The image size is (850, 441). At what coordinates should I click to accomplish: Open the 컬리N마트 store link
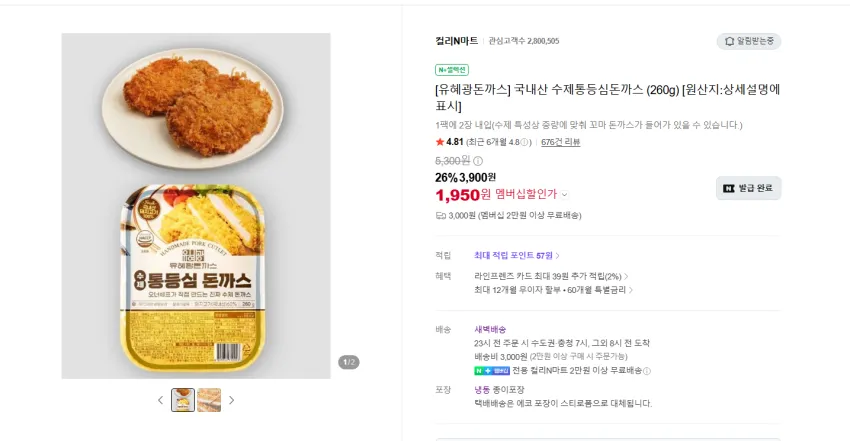[456, 41]
